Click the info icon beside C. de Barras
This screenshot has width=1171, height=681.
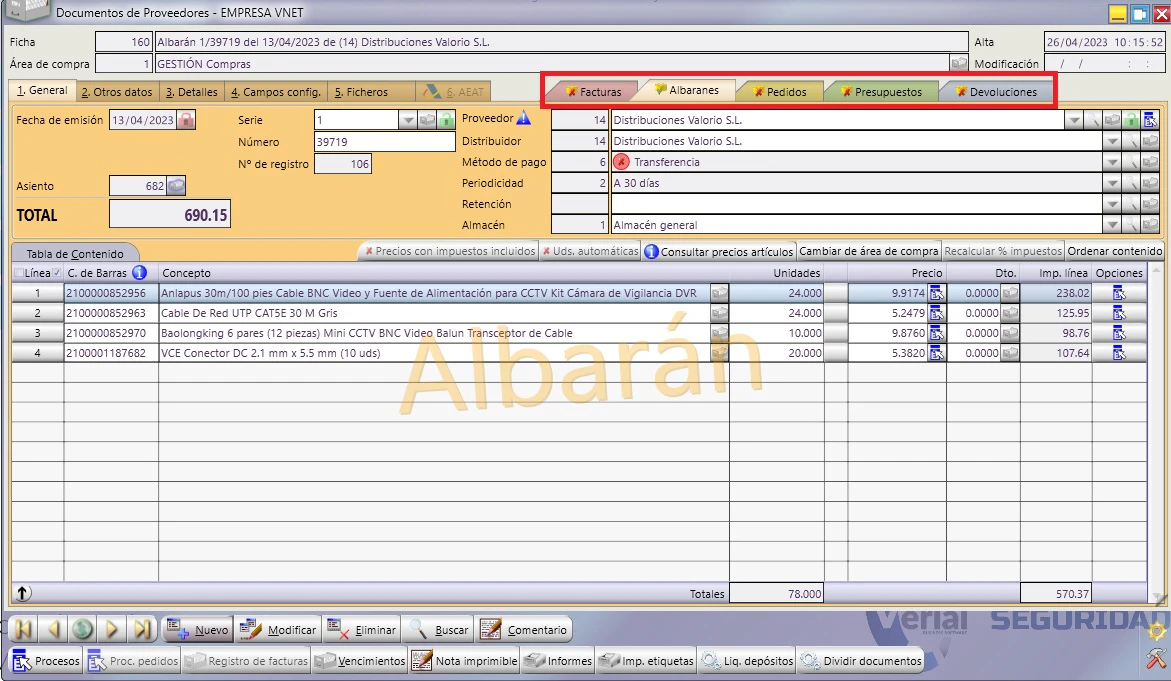tap(139, 273)
